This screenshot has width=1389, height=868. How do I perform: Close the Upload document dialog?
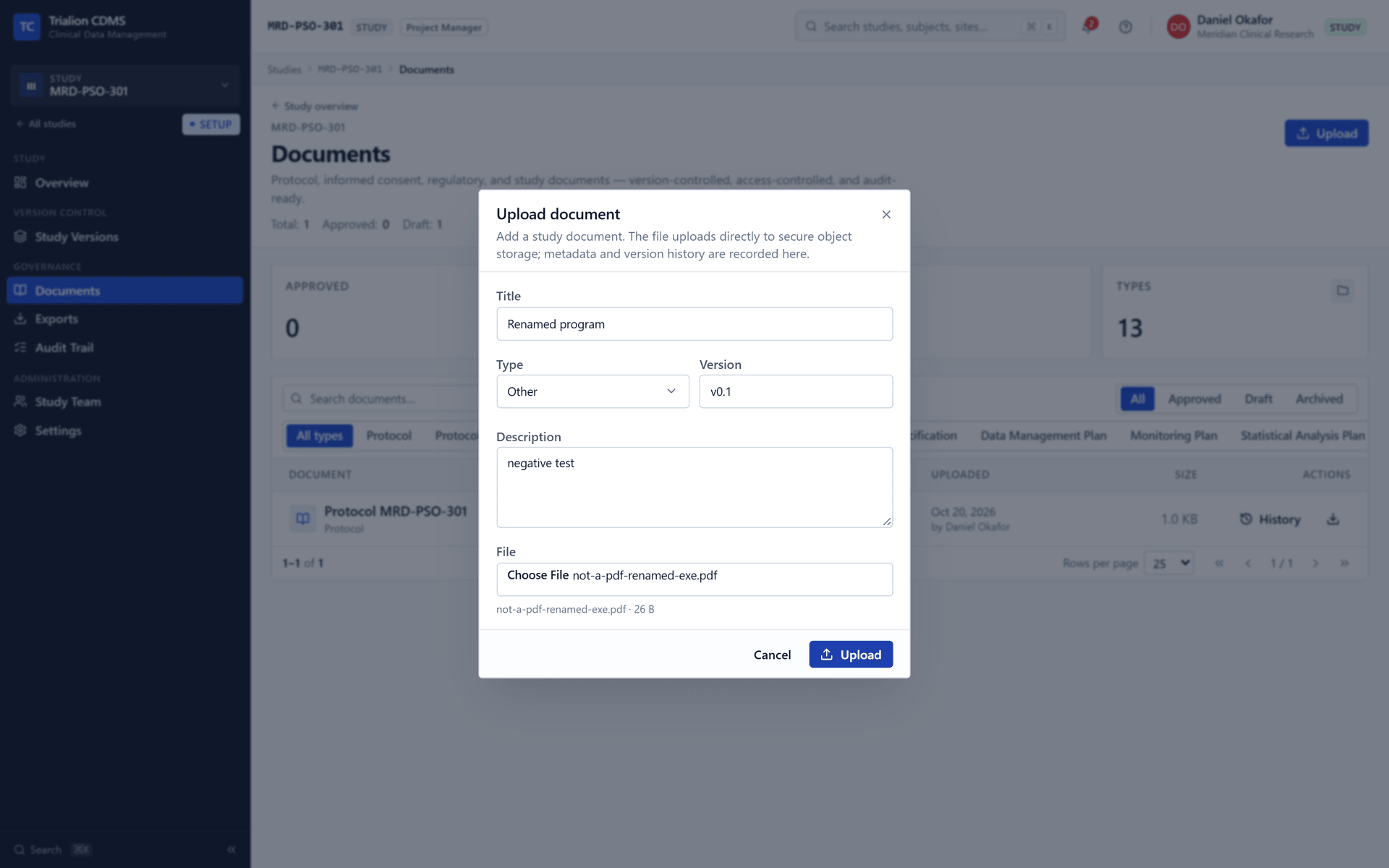(886, 214)
